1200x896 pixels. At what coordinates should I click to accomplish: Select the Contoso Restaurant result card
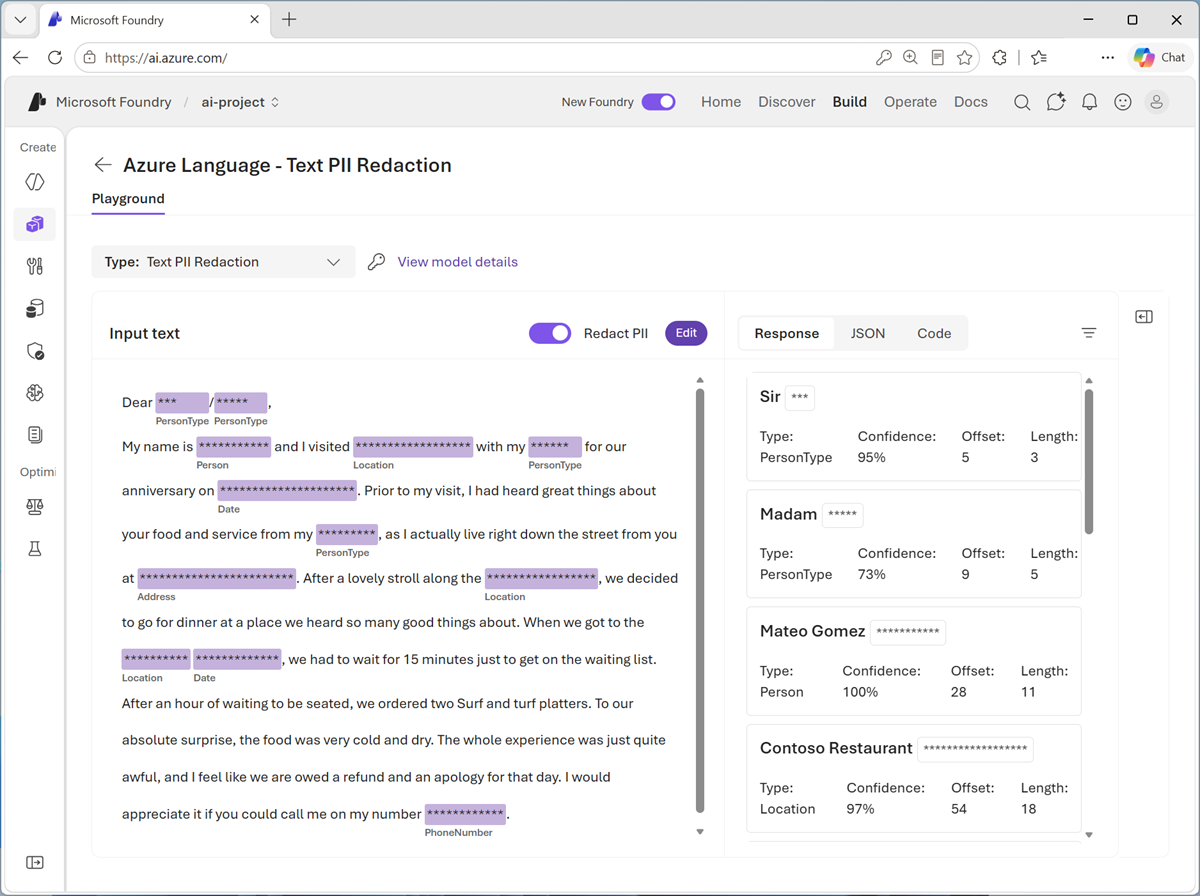pyautogui.click(x=914, y=778)
